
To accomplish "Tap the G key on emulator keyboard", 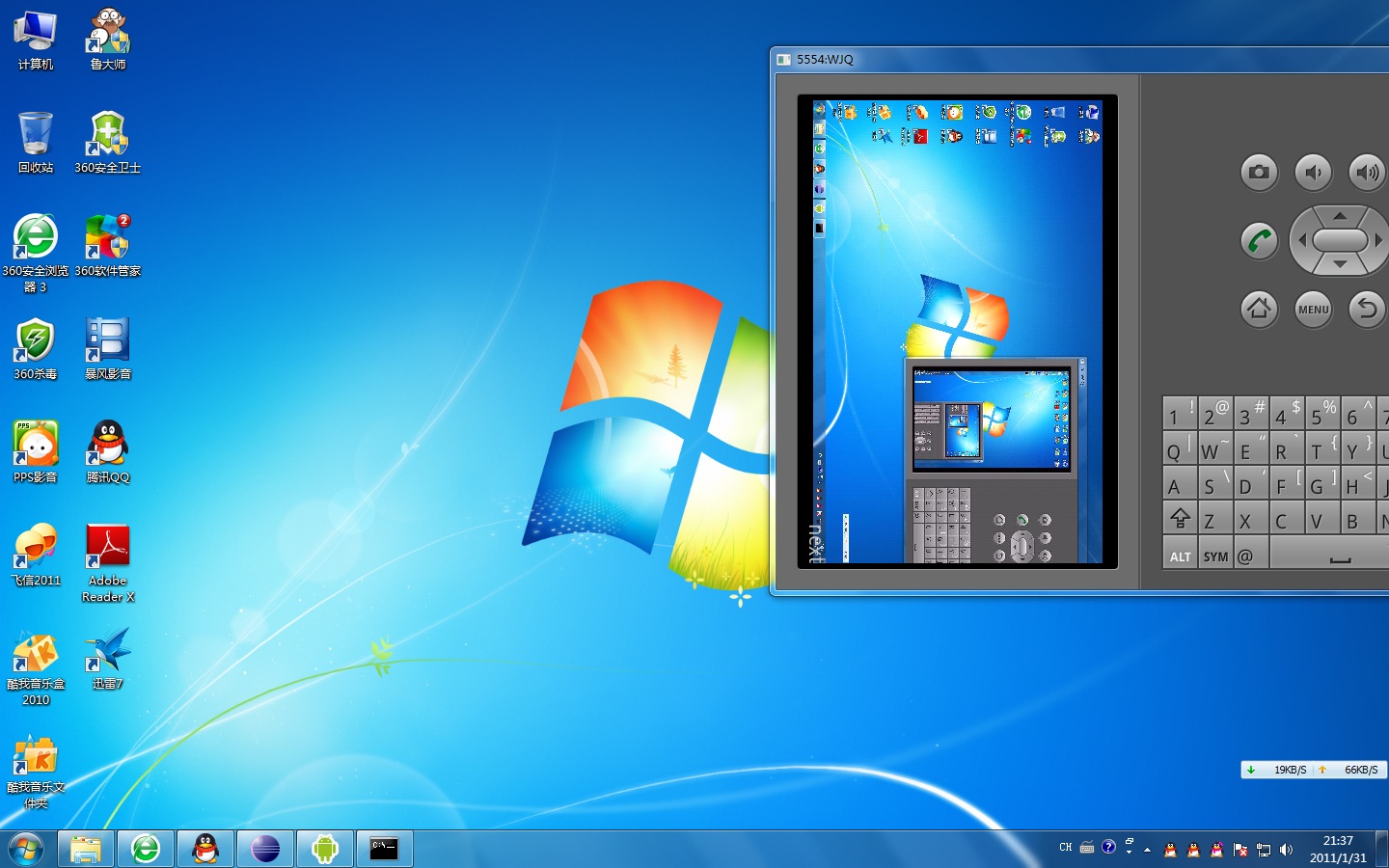I will click(1323, 483).
